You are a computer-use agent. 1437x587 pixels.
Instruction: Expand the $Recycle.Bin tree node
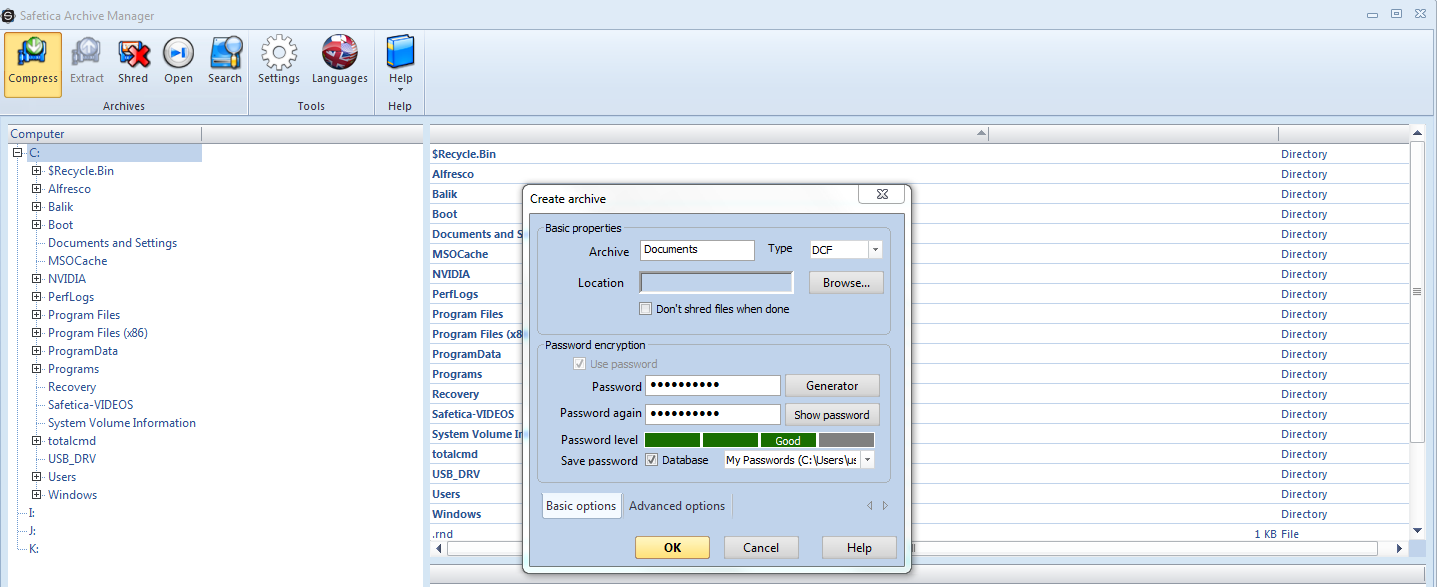point(37,171)
